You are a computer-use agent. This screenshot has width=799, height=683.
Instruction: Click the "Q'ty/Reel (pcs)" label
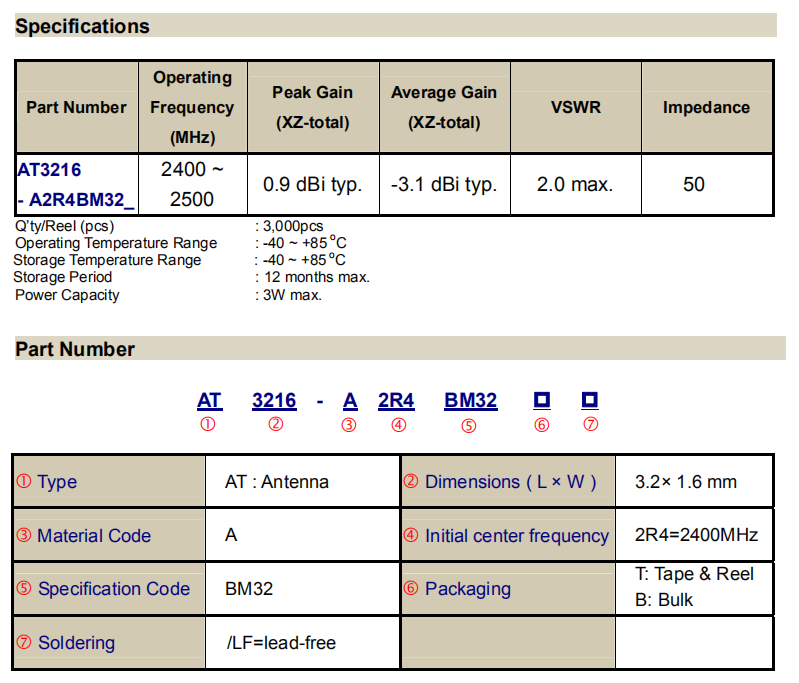click(65, 226)
